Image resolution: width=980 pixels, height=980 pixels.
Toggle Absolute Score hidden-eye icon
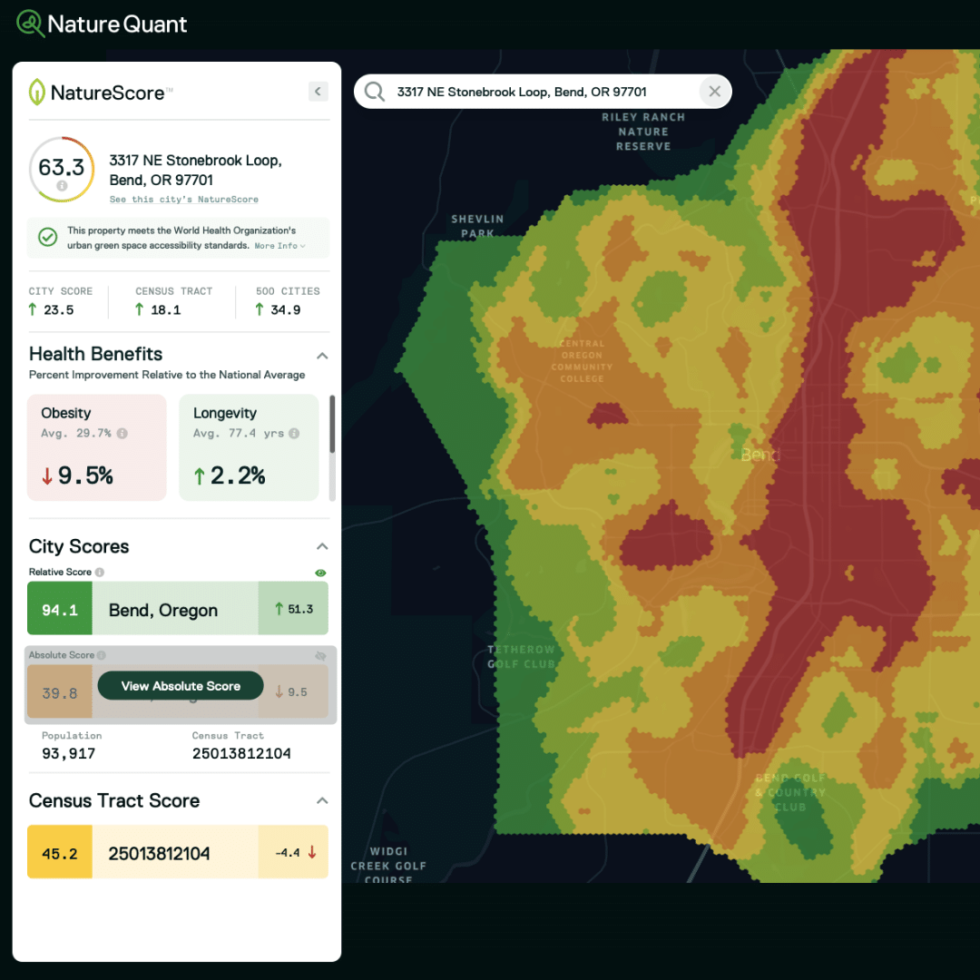(321, 656)
